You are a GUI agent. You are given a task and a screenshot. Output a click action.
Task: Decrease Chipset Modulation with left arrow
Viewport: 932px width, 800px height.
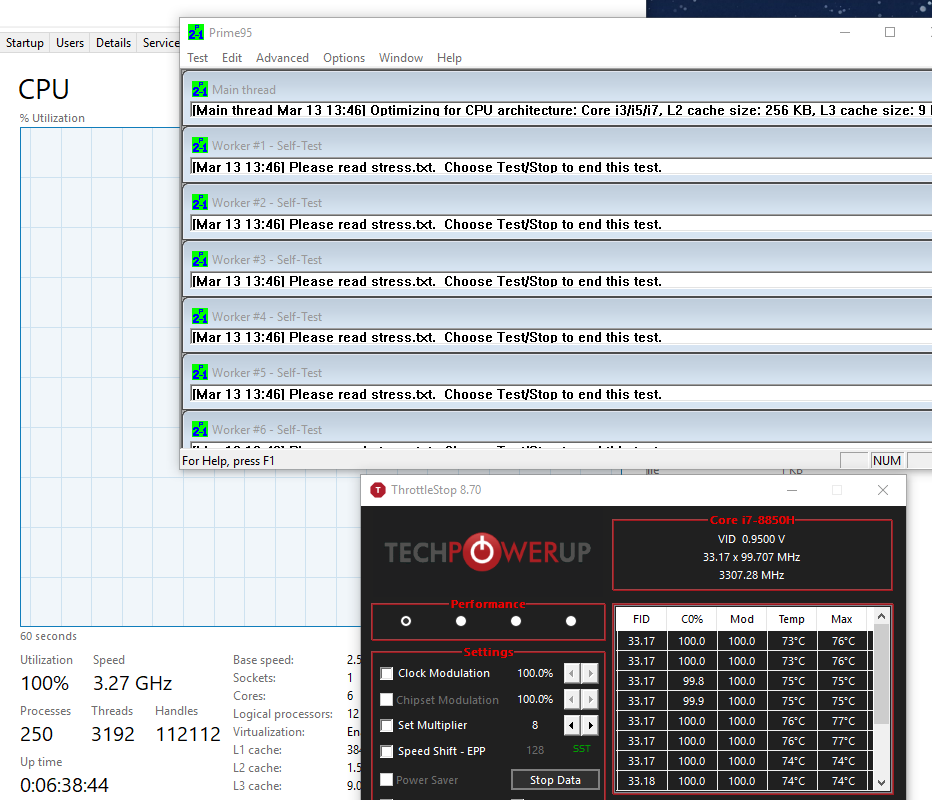click(x=572, y=700)
